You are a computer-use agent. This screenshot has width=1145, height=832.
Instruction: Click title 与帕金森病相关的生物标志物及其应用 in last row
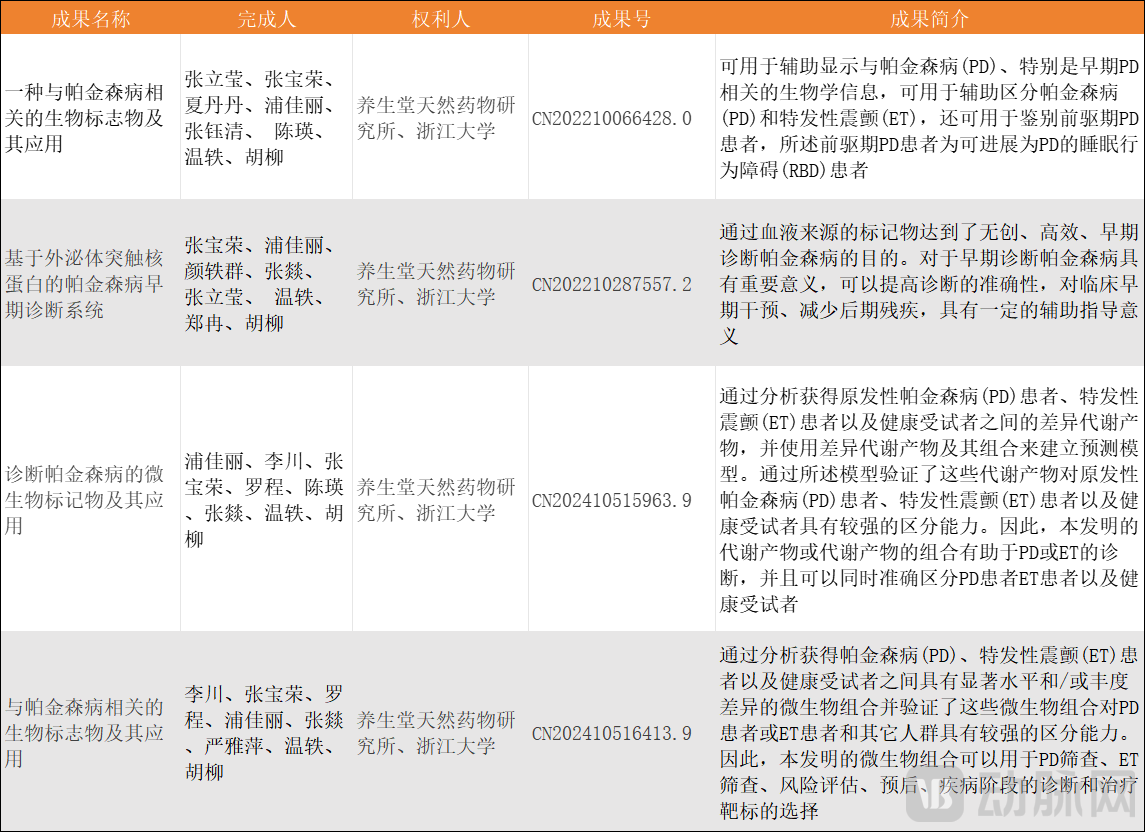tap(85, 733)
